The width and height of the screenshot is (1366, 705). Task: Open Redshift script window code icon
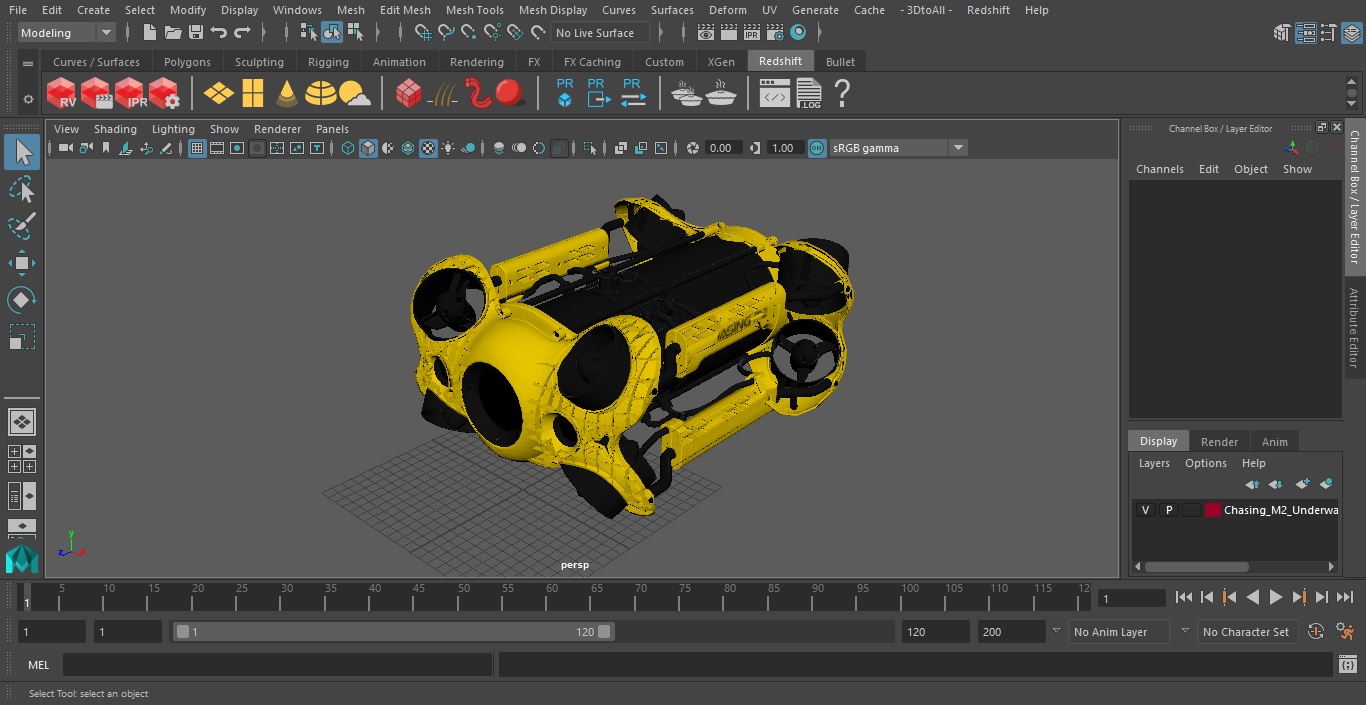point(775,94)
